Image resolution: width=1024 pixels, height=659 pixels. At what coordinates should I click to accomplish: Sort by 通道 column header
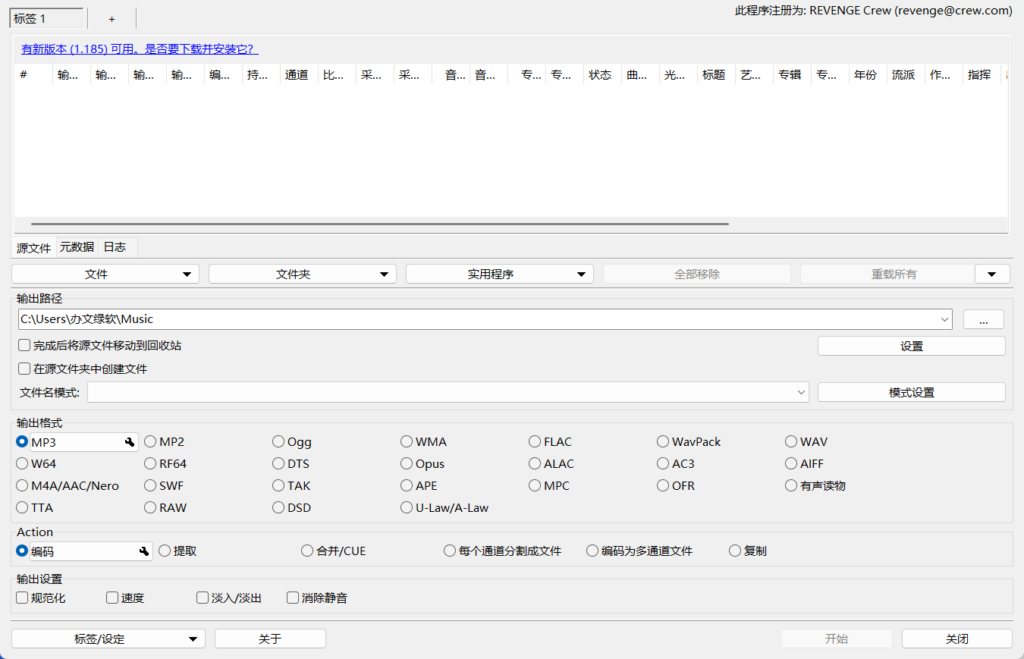tap(298, 75)
